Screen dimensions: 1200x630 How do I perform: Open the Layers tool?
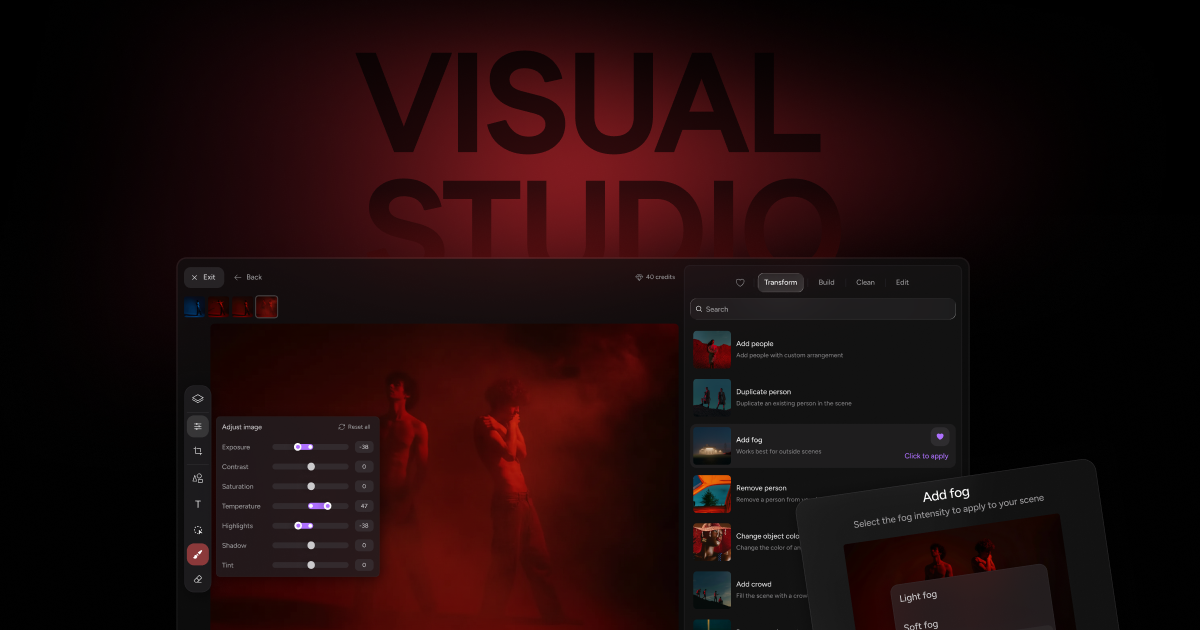tap(198, 399)
